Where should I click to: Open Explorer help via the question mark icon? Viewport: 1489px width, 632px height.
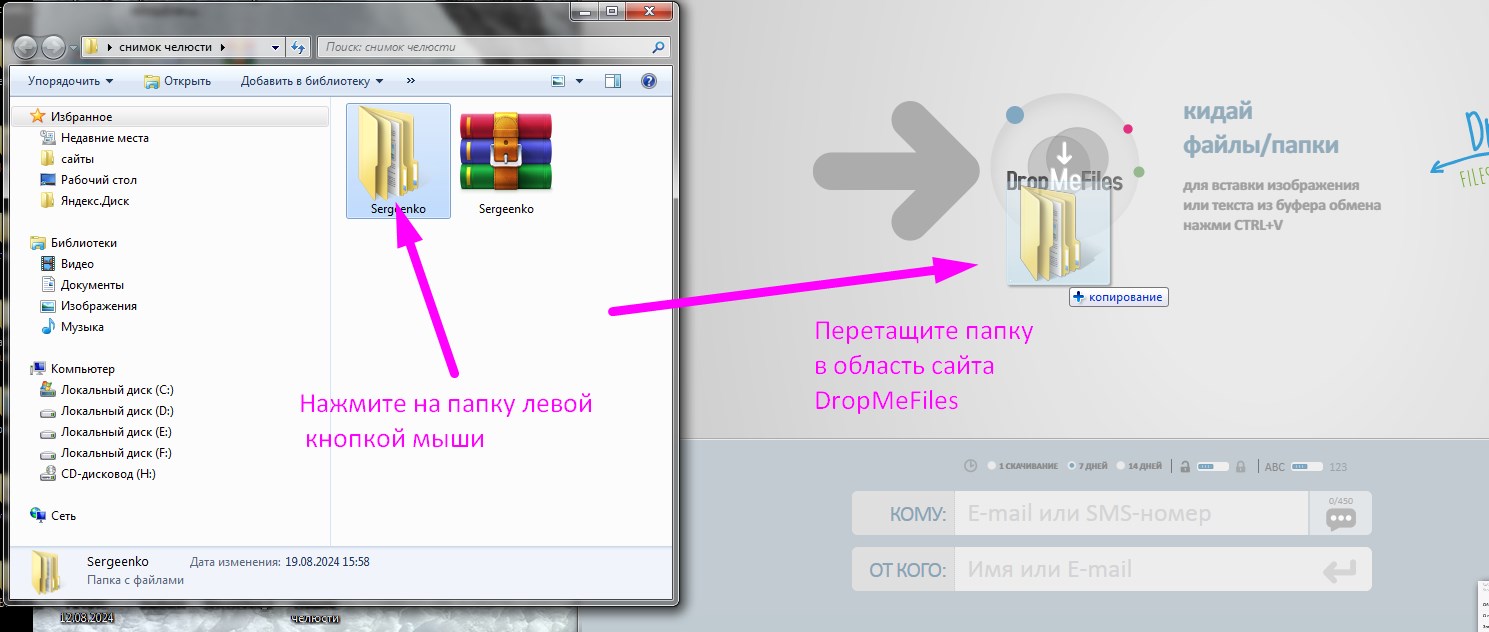coord(649,81)
